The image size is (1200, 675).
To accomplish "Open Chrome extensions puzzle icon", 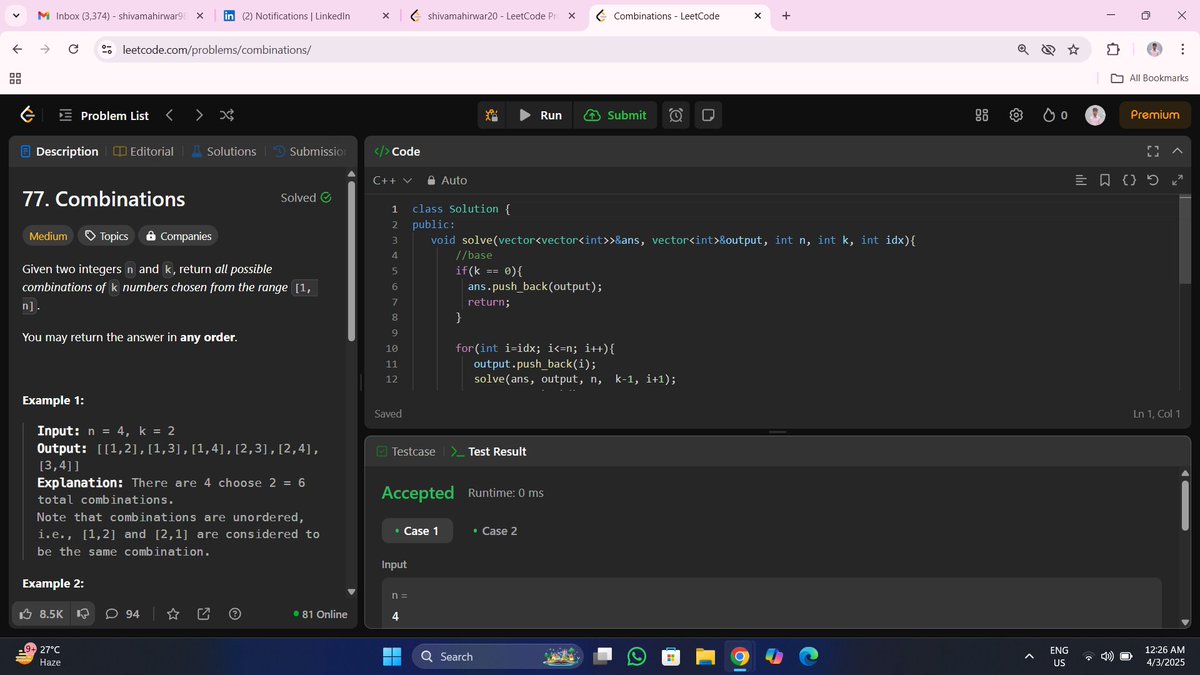I will pos(1113,49).
